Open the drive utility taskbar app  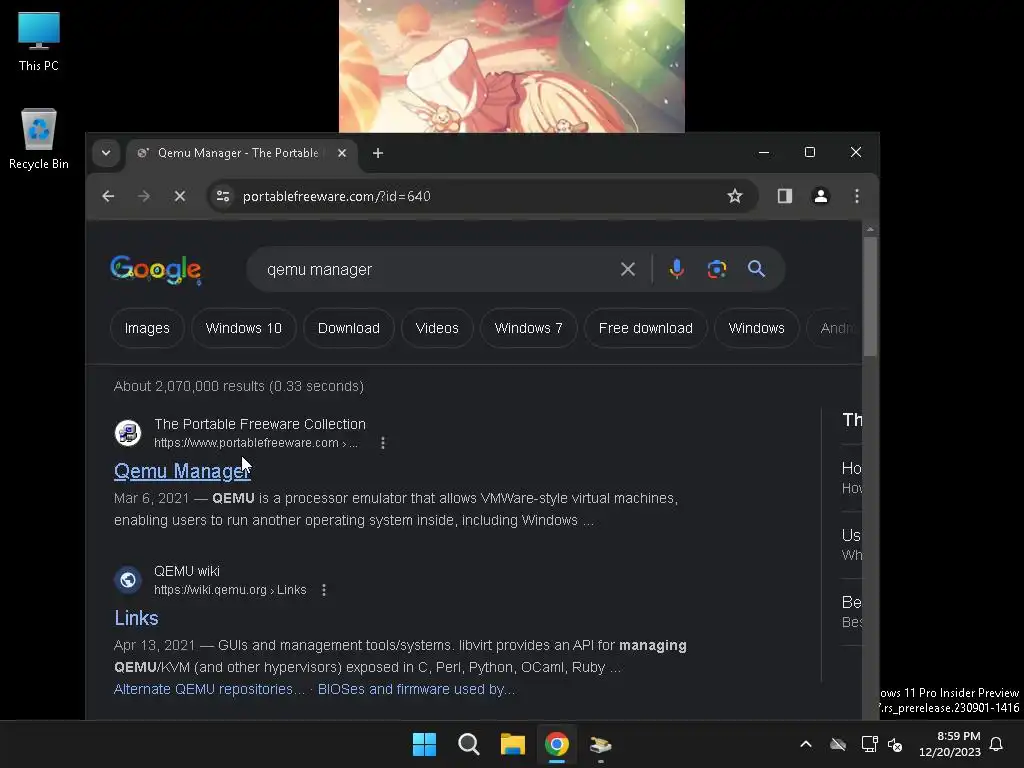[x=601, y=744]
